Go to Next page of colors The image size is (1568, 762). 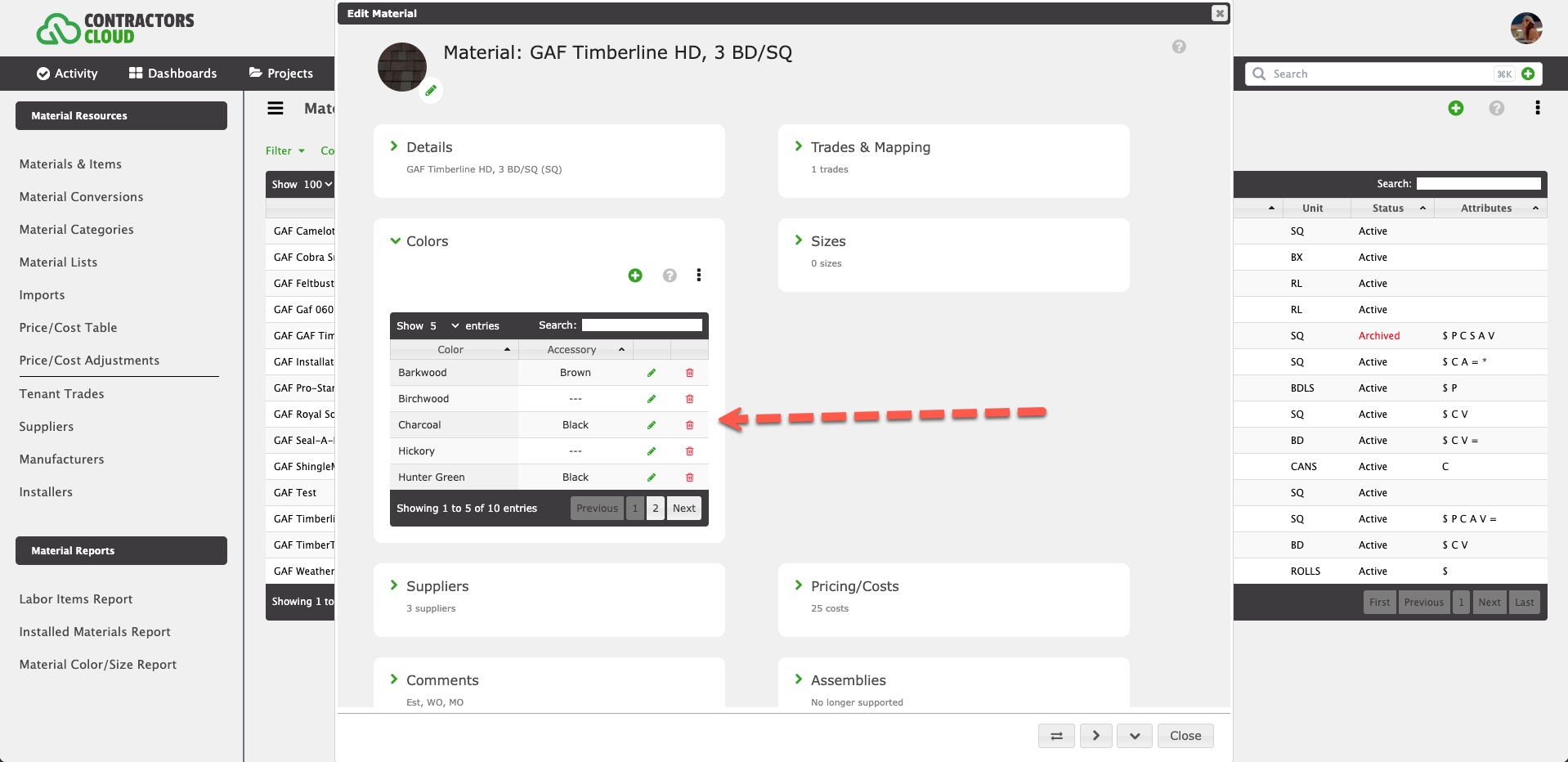[x=684, y=509]
